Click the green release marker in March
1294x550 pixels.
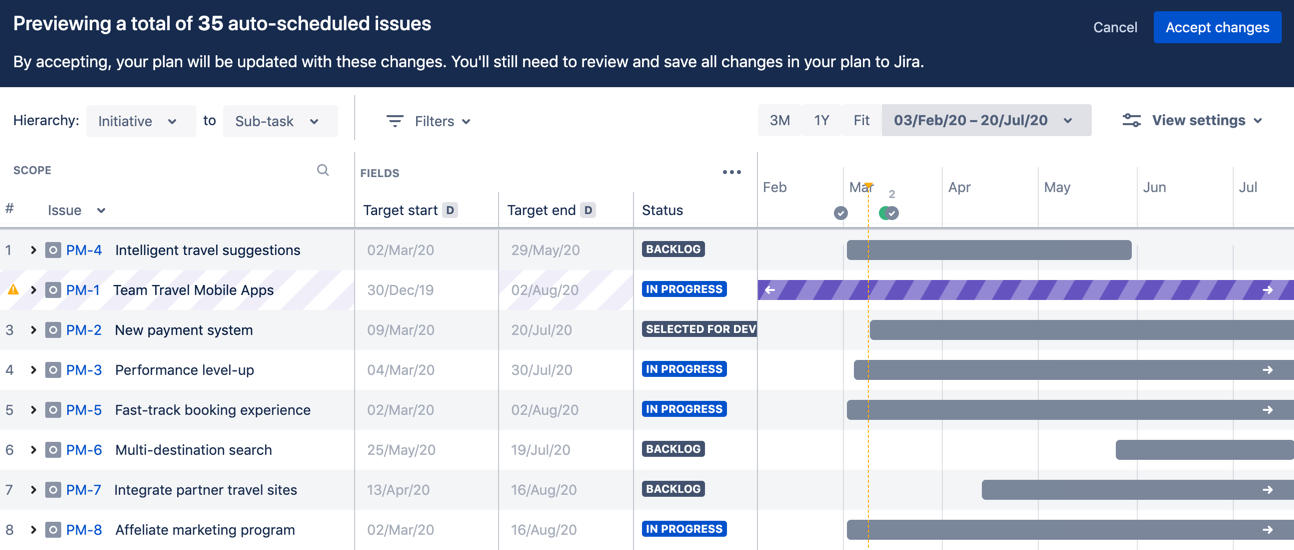[888, 213]
